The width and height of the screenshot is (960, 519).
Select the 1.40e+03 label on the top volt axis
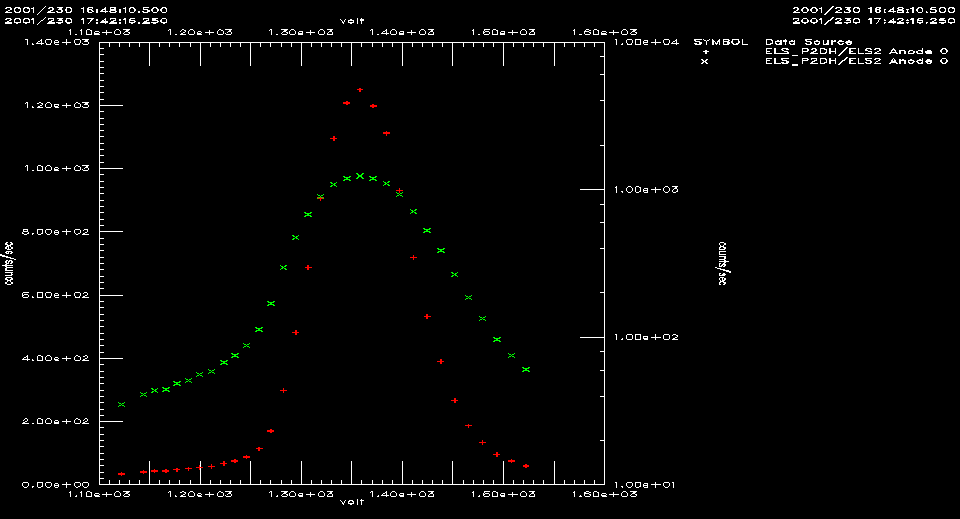click(402, 32)
